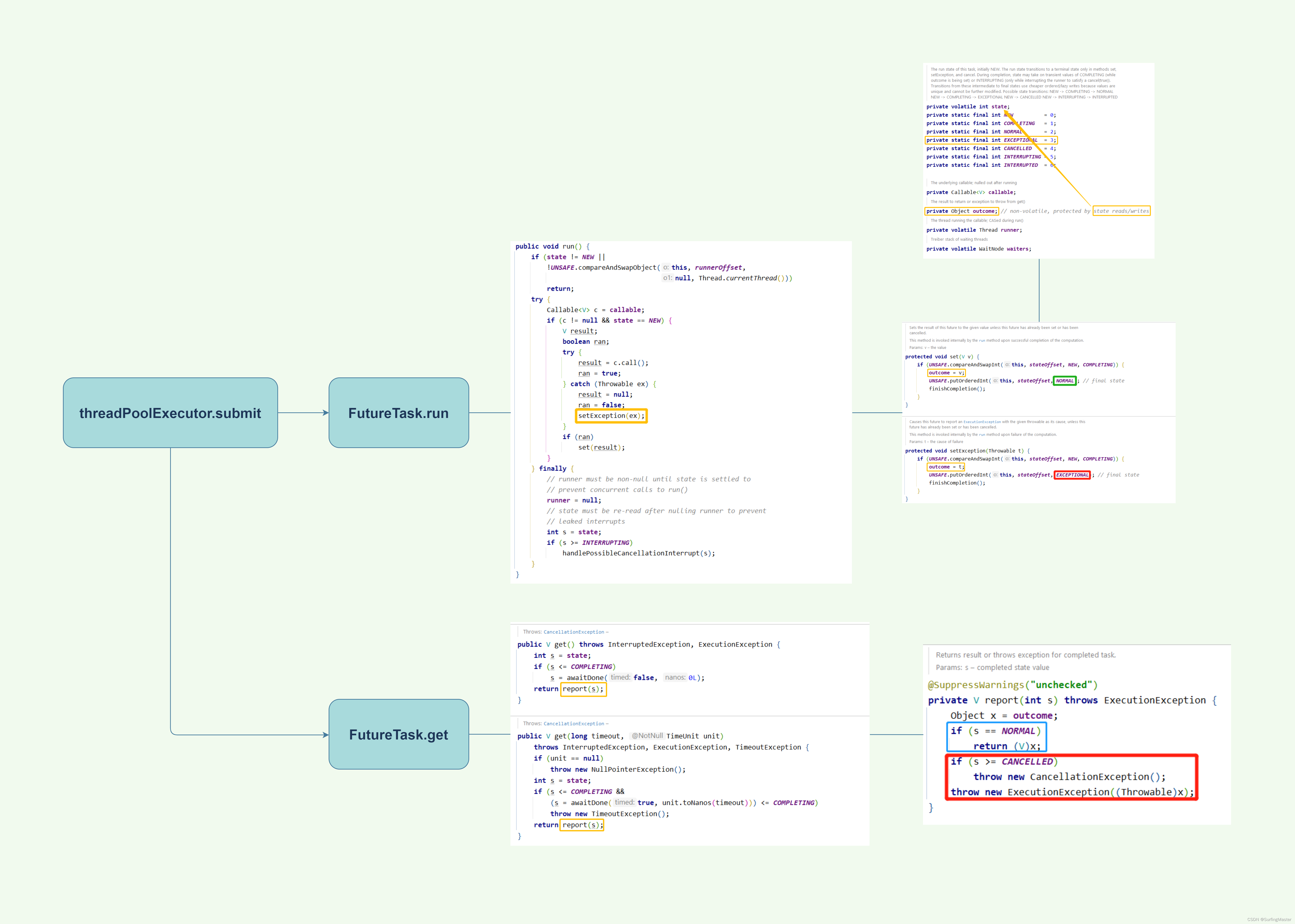
Task: Click highlighted report(s) in the timed get
Action: (582, 825)
